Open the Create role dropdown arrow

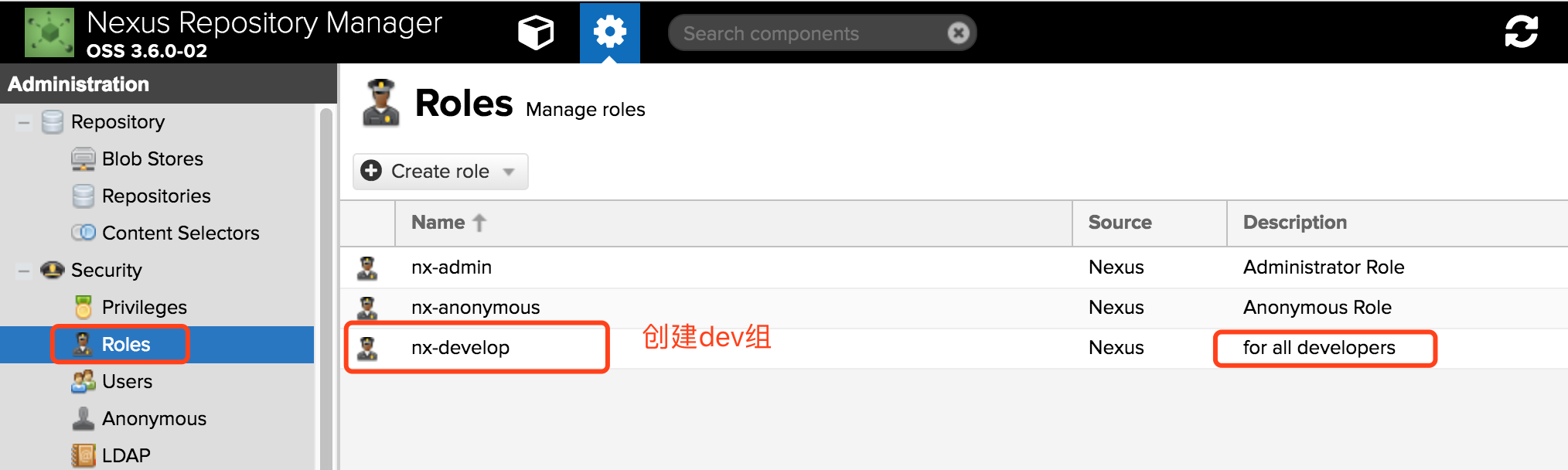click(509, 172)
